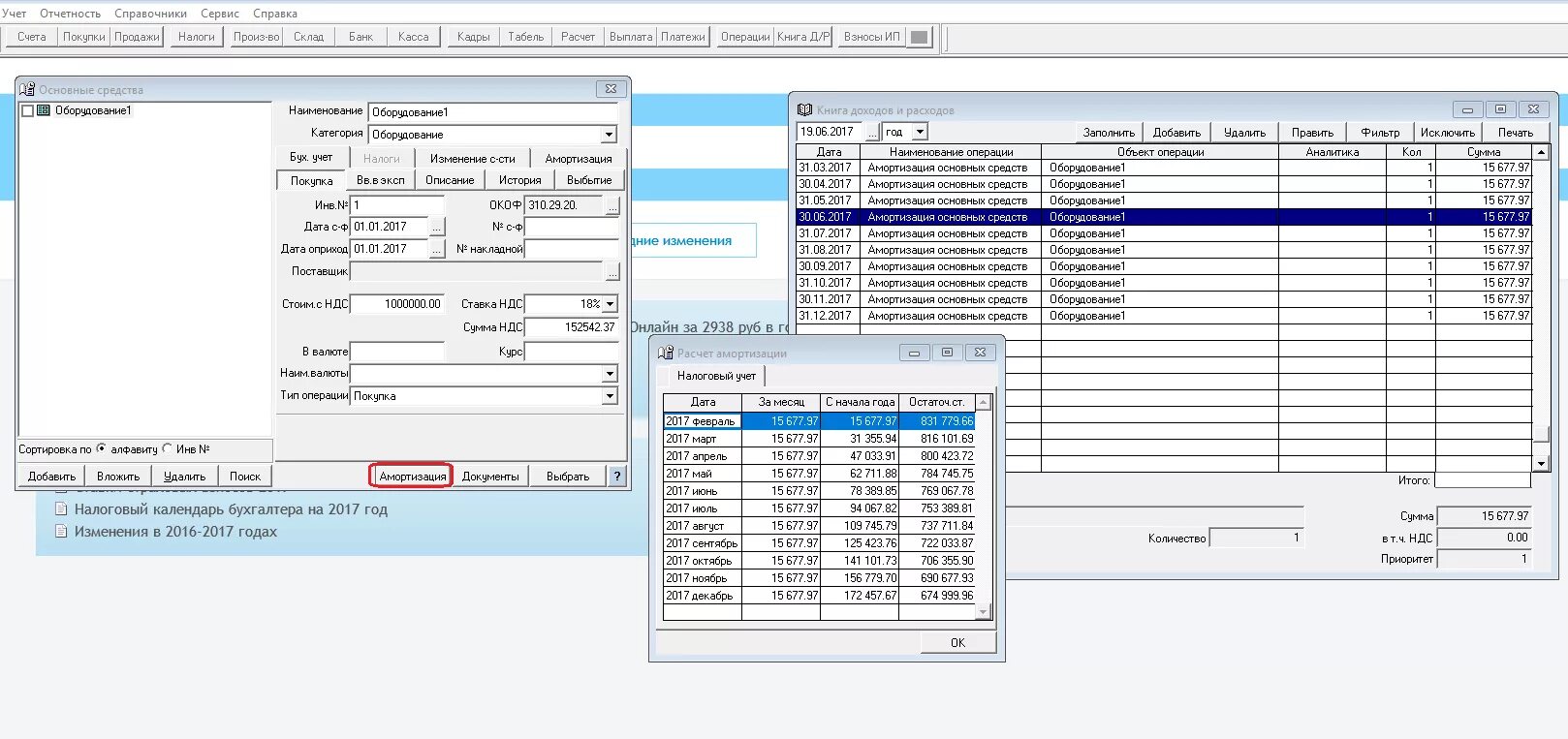Click the Поиск button
This screenshot has height=739, width=1568.
(245, 476)
